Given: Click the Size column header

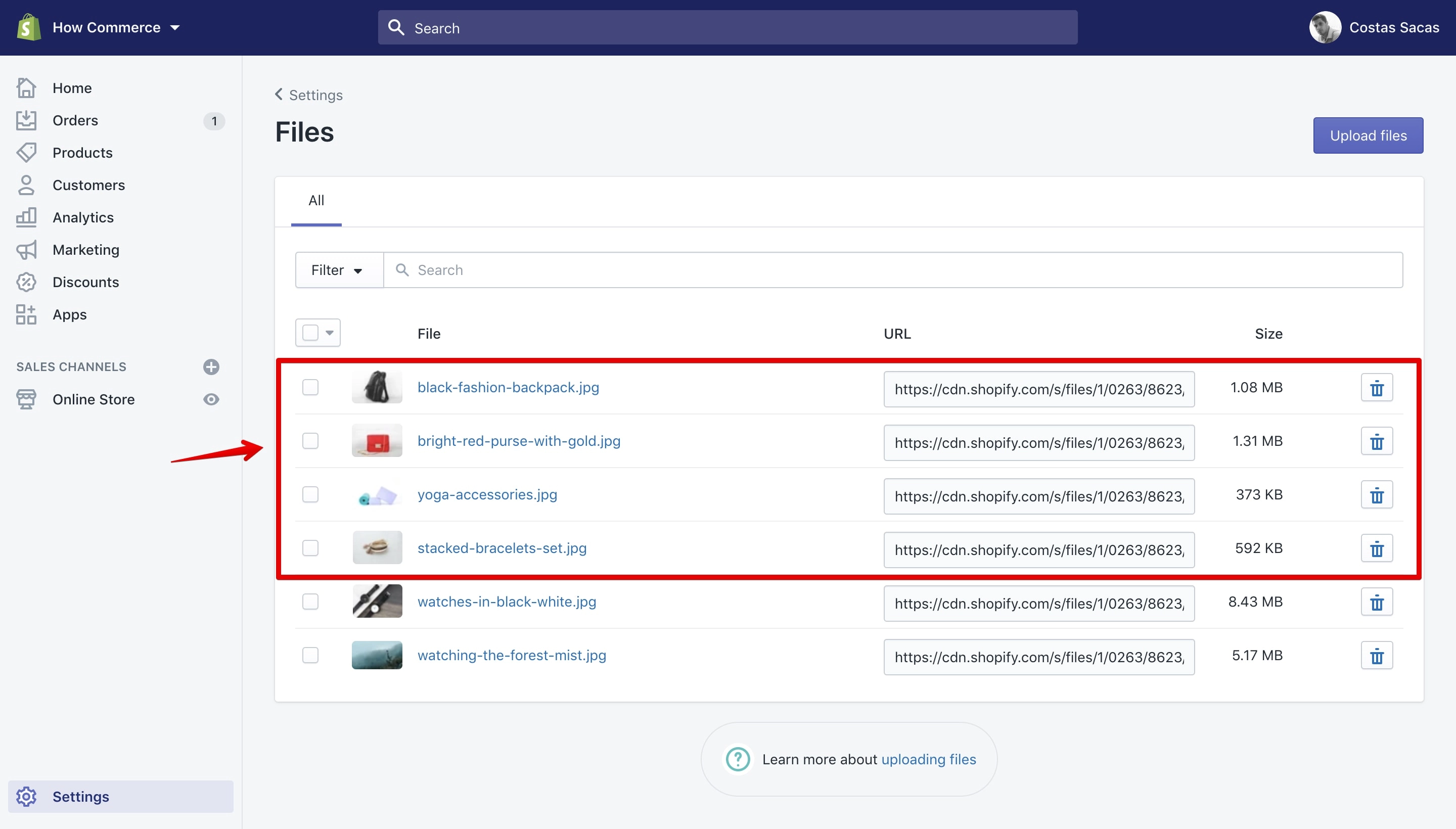Looking at the screenshot, I should [x=1268, y=334].
